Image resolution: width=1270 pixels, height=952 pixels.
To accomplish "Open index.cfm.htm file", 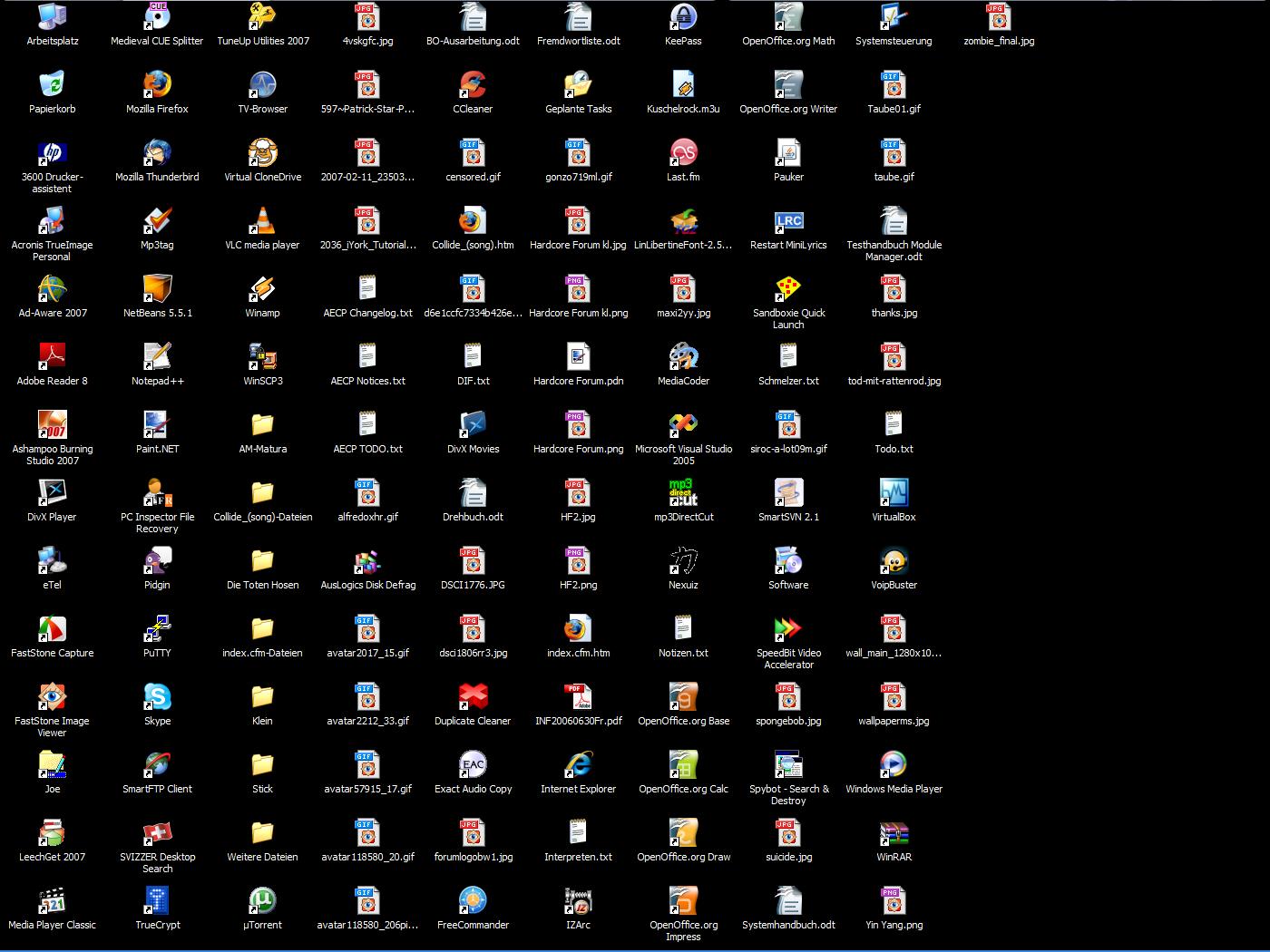I will pos(579,628).
